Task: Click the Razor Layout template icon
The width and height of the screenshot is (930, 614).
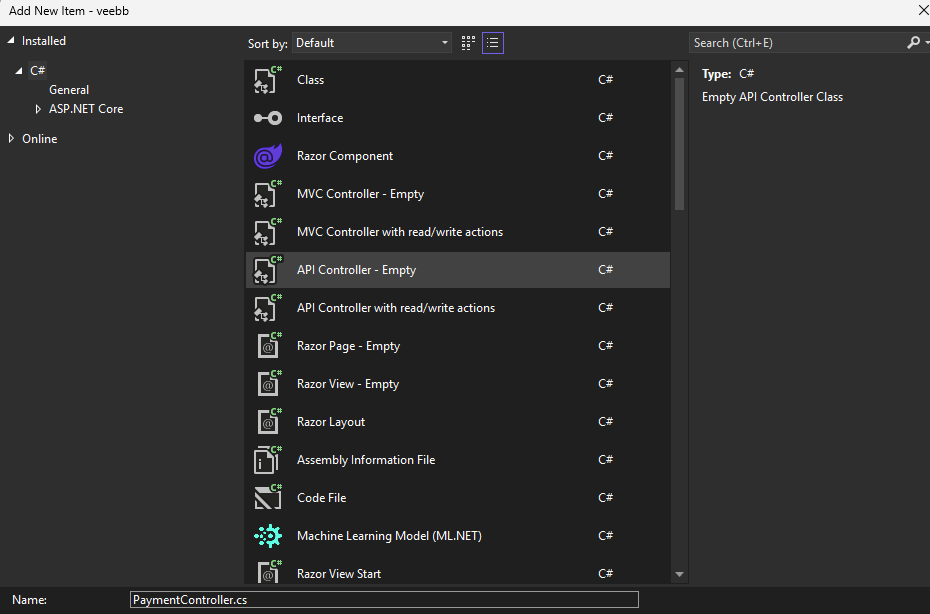Action: [x=267, y=422]
